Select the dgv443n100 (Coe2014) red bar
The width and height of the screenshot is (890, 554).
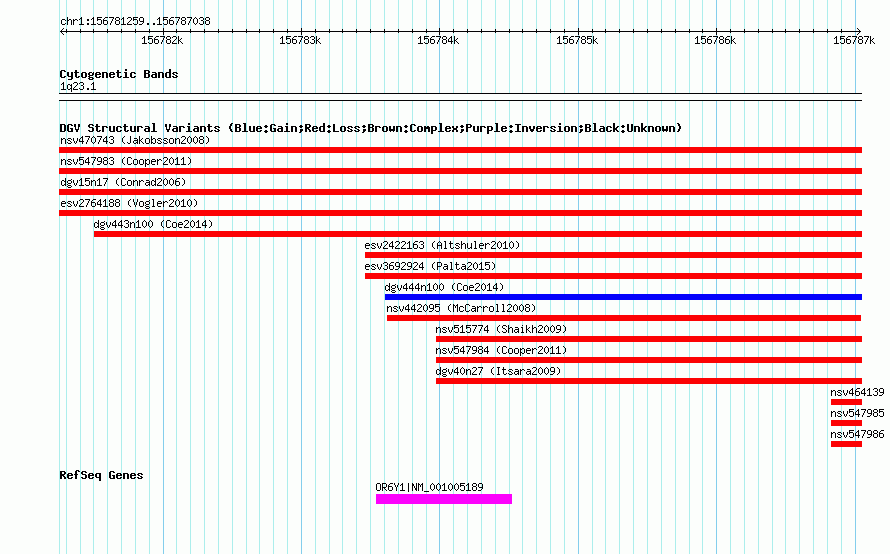click(x=478, y=234)
